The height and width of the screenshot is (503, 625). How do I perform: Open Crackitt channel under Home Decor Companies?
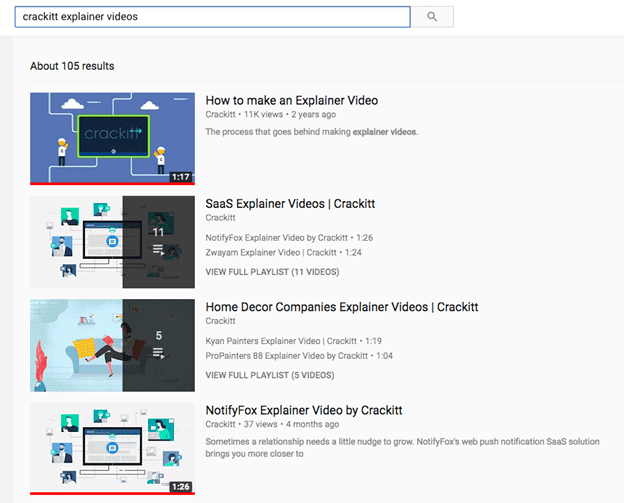(220, 321)
